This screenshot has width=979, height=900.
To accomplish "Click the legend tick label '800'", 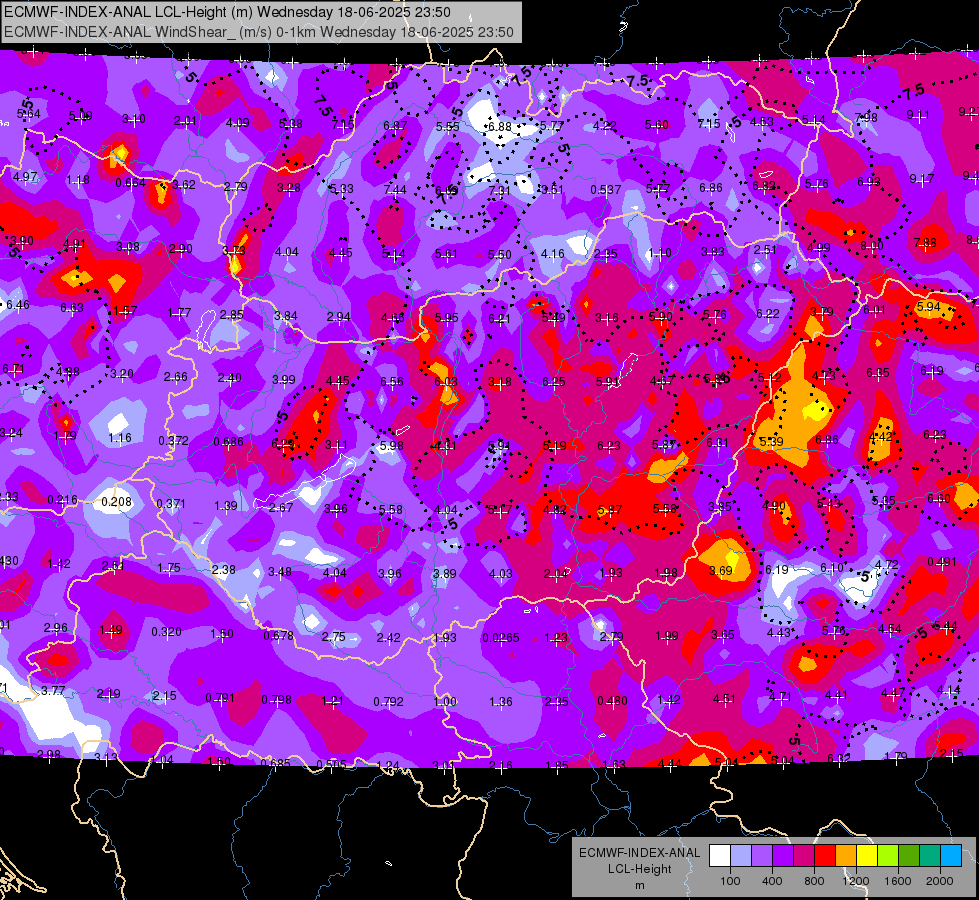I will pyautogui.click(x=814, y=881).
